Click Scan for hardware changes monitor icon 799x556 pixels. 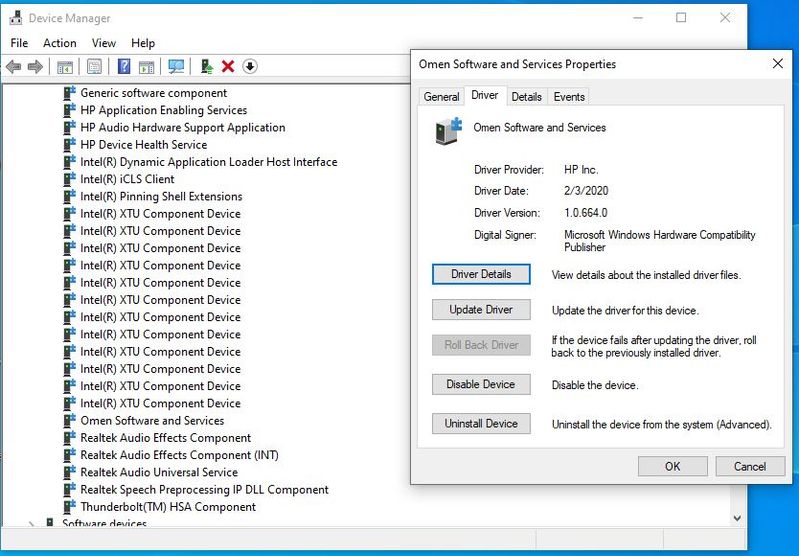[176, 67]
